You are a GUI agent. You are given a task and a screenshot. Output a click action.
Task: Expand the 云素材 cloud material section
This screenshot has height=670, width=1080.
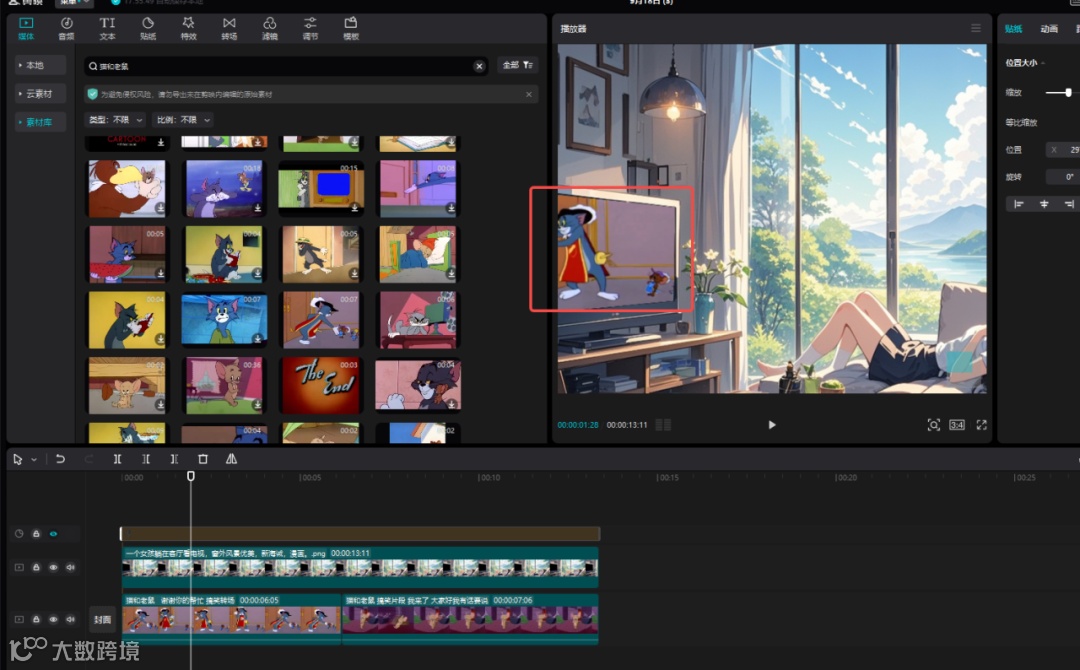[40, 93]
